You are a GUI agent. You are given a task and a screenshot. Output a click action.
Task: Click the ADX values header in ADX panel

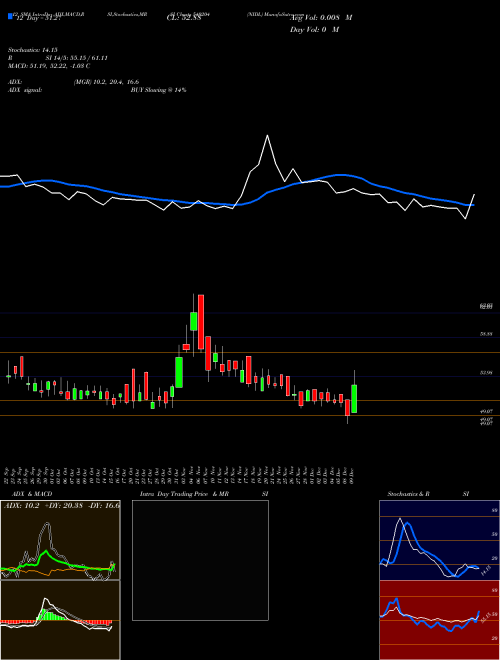click(61, 505)
